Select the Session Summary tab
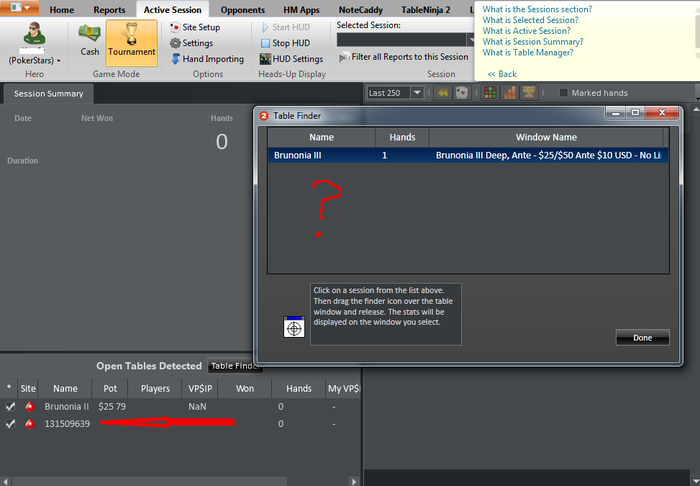This screenshot has height=486, width=700. click(48, 94)
